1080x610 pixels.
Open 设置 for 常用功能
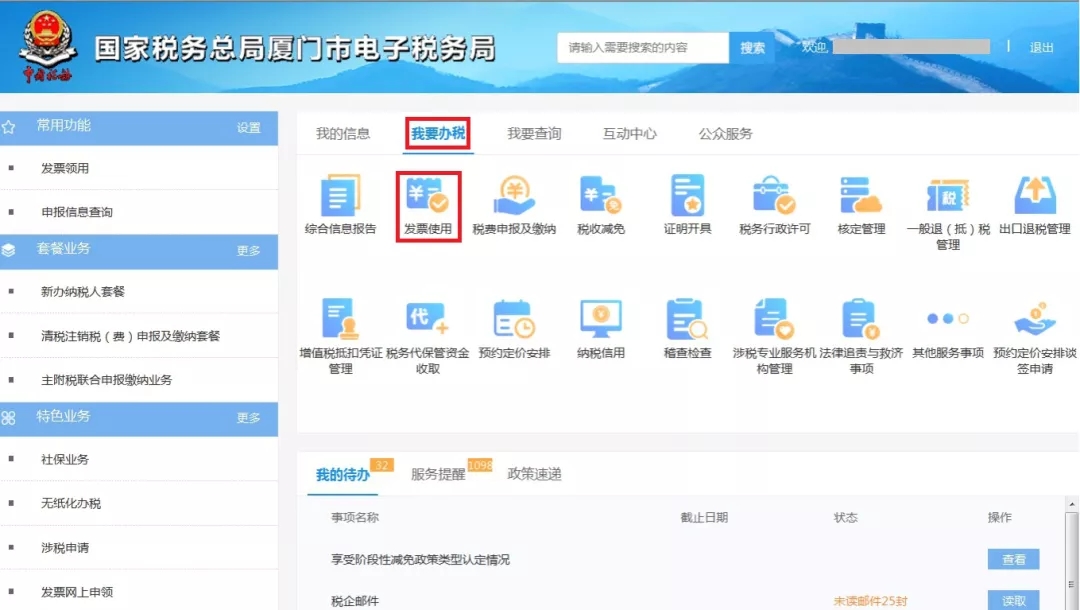click(x=248, y=128)
